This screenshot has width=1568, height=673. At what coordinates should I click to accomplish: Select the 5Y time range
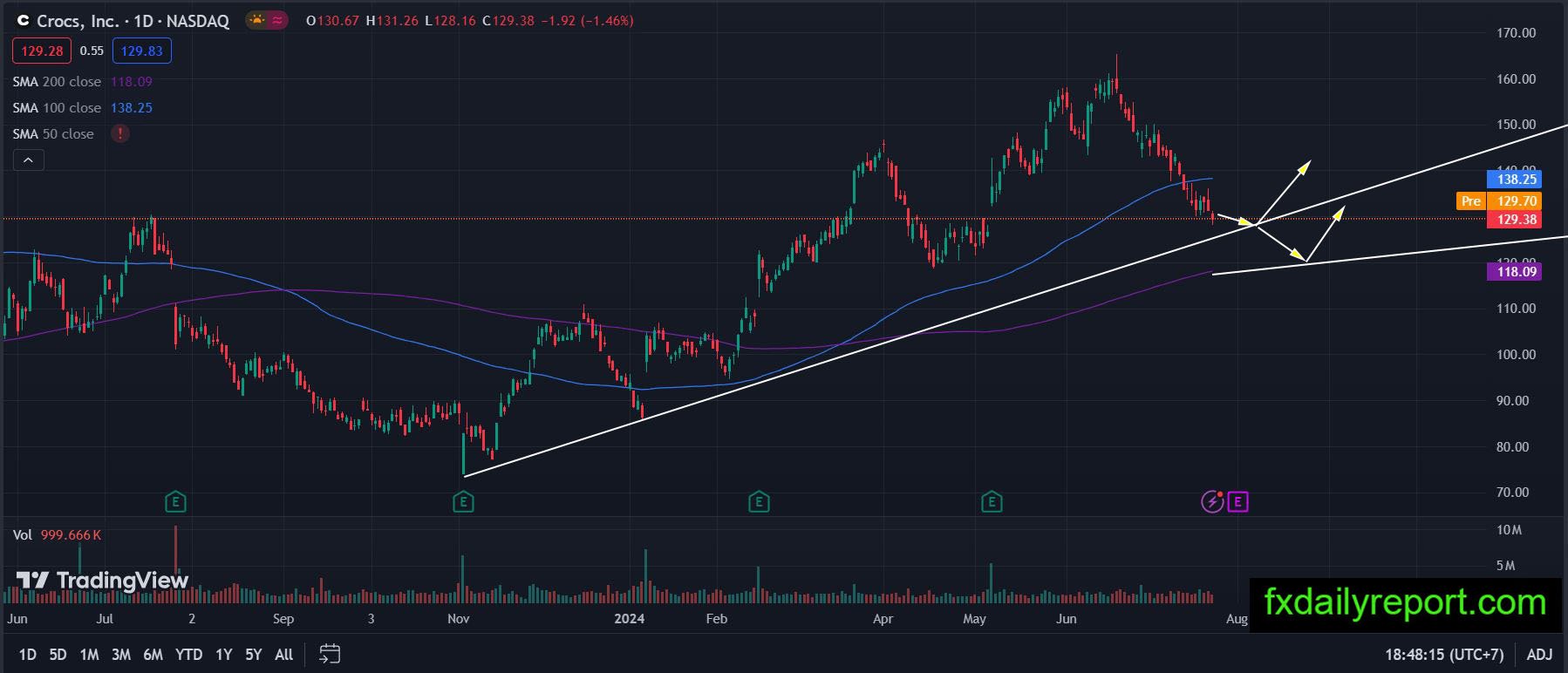(254, 654)
